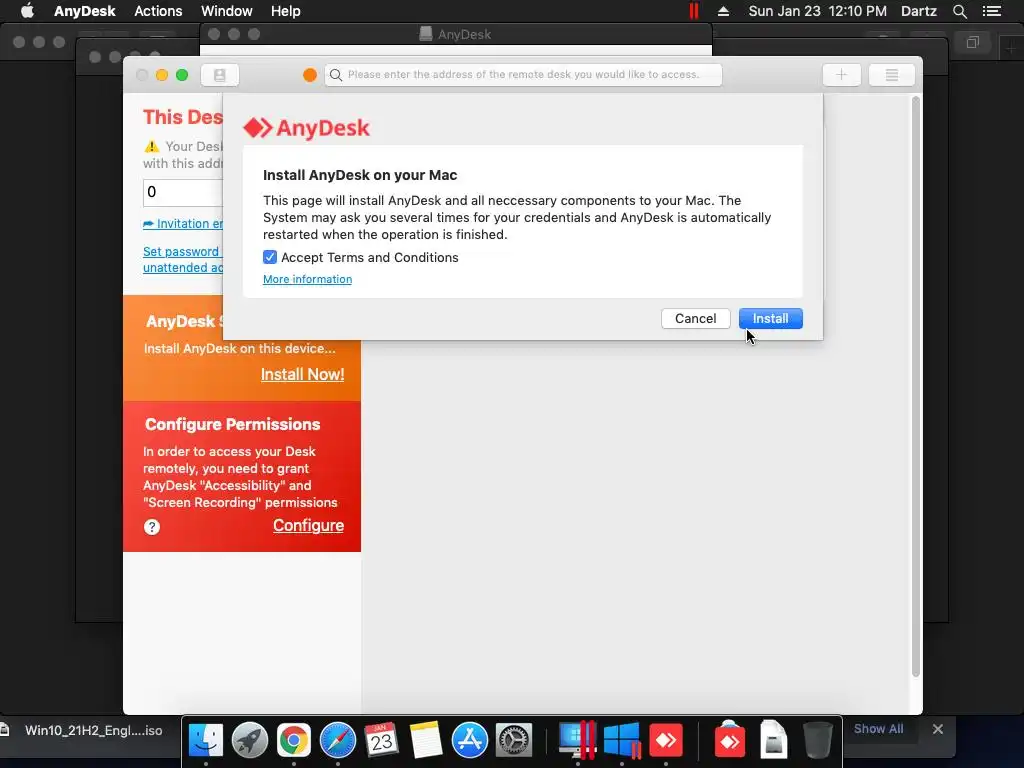
Task: Click the Configure Permissions heading
Action: 232,424
